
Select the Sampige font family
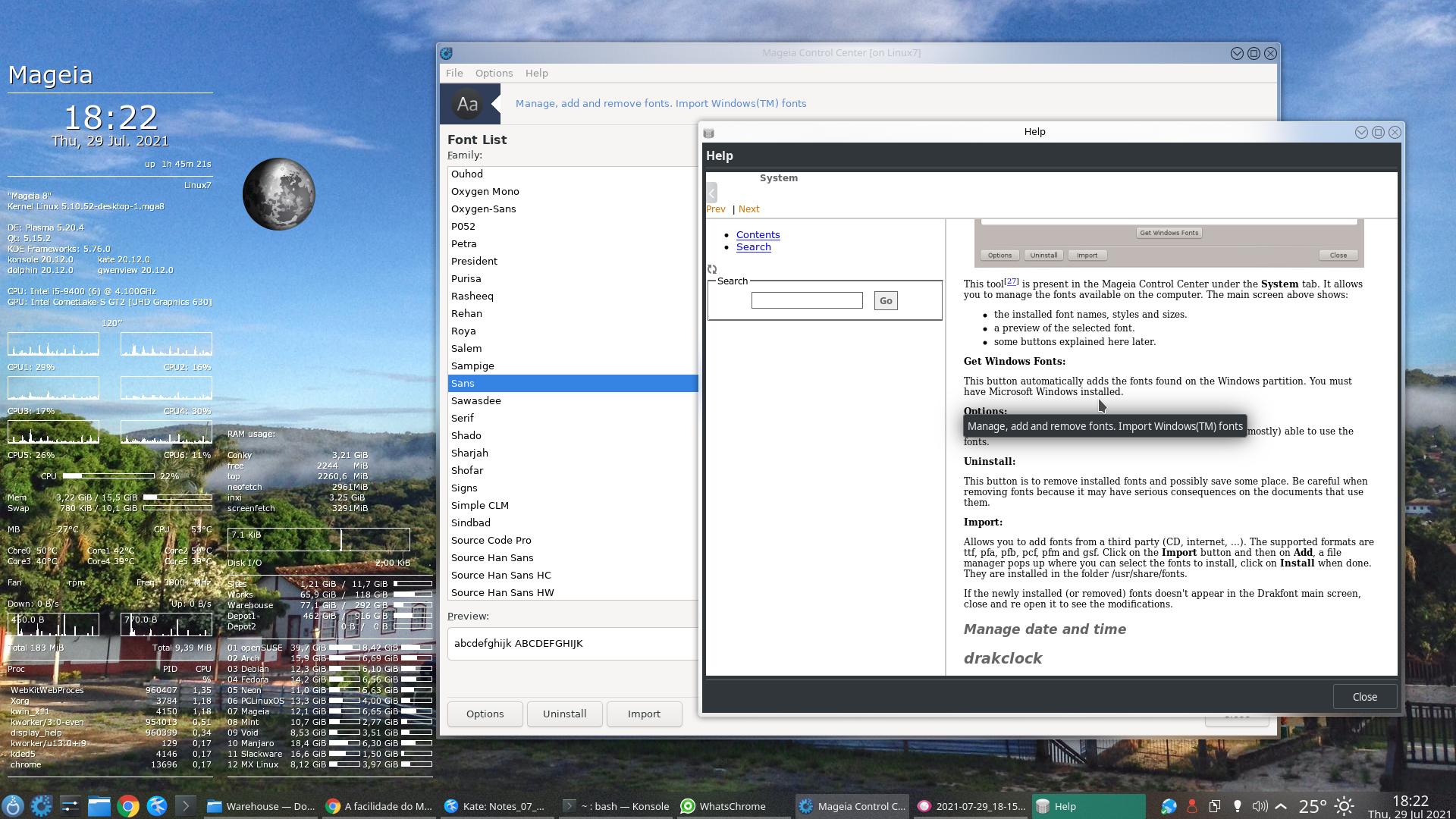[573, 366]
